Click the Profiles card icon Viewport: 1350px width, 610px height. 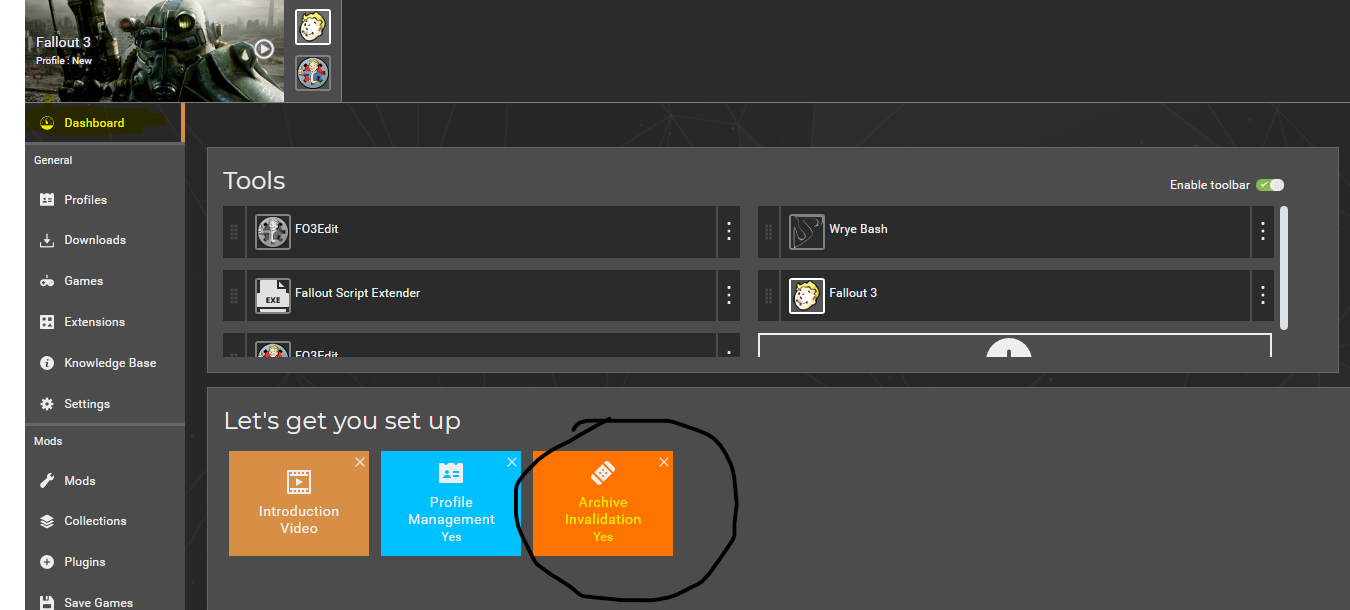point(46,200)
